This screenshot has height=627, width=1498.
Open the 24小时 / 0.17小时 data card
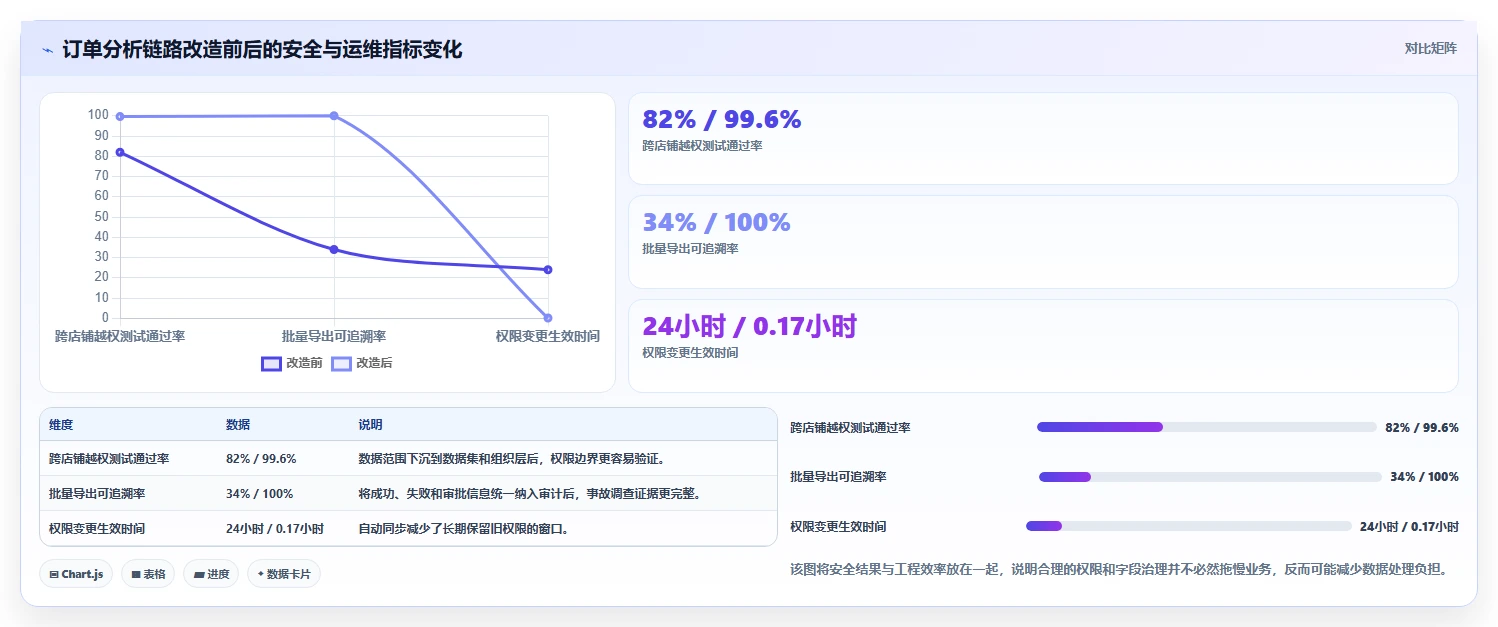[1043, 346]
